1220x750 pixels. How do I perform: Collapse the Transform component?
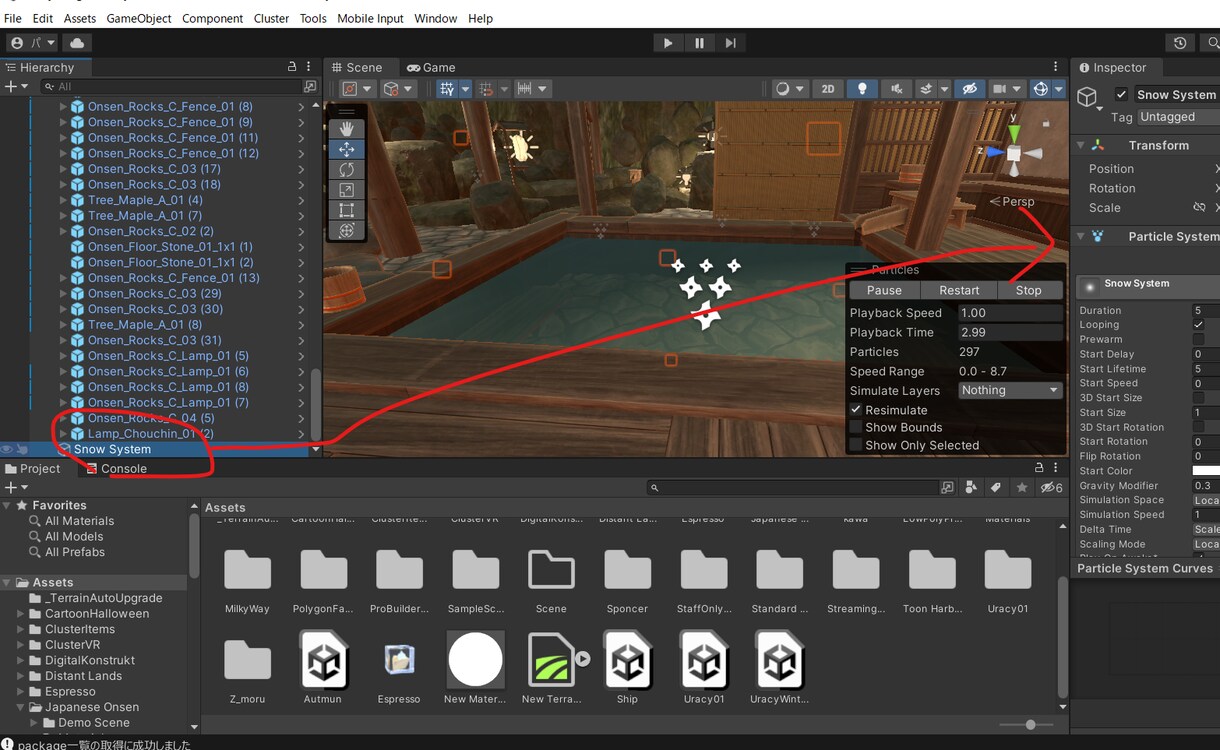(x=1081, y=145)
